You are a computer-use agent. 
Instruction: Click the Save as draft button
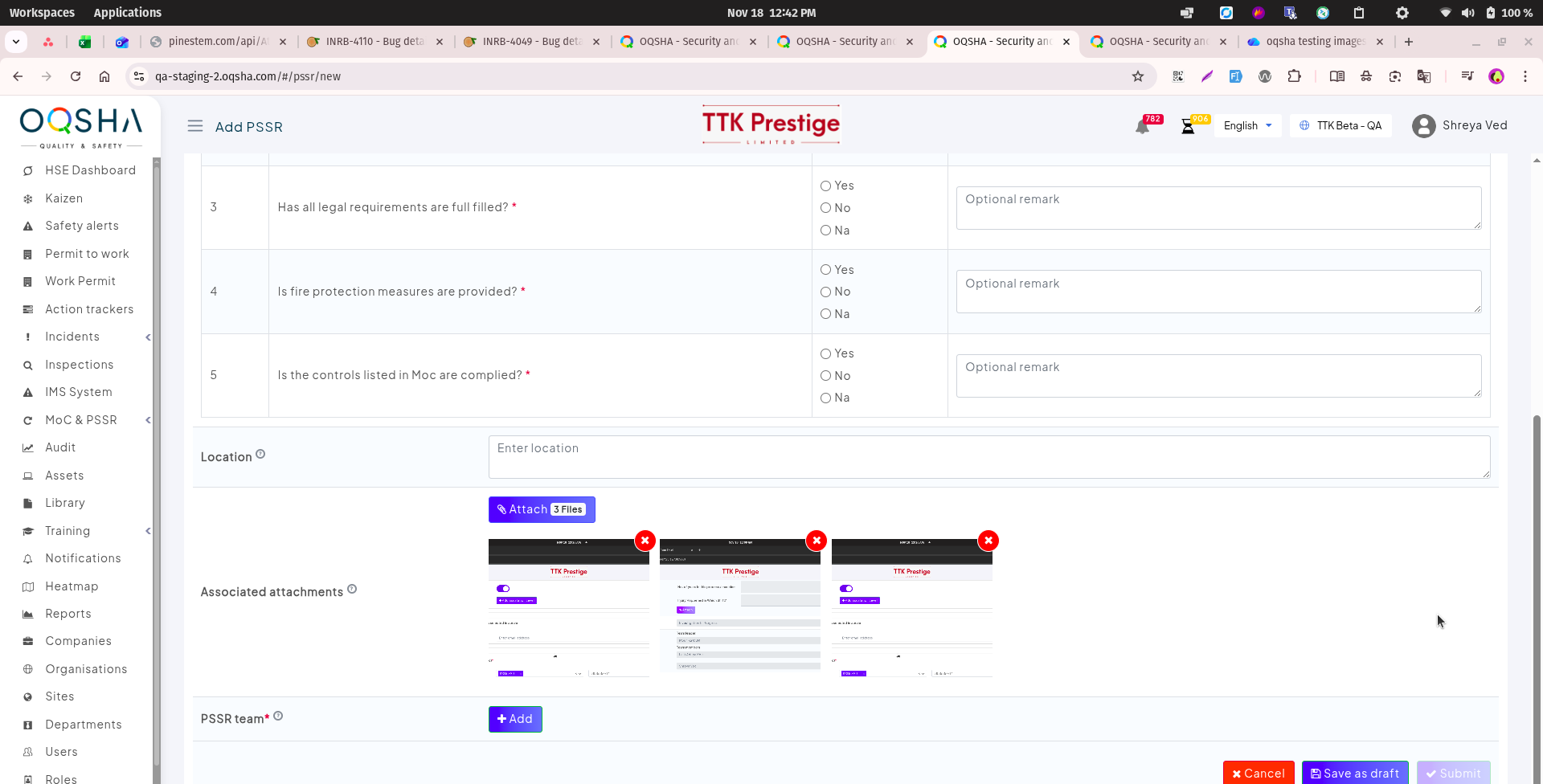pyautogui.click(x=1354, y=773)
